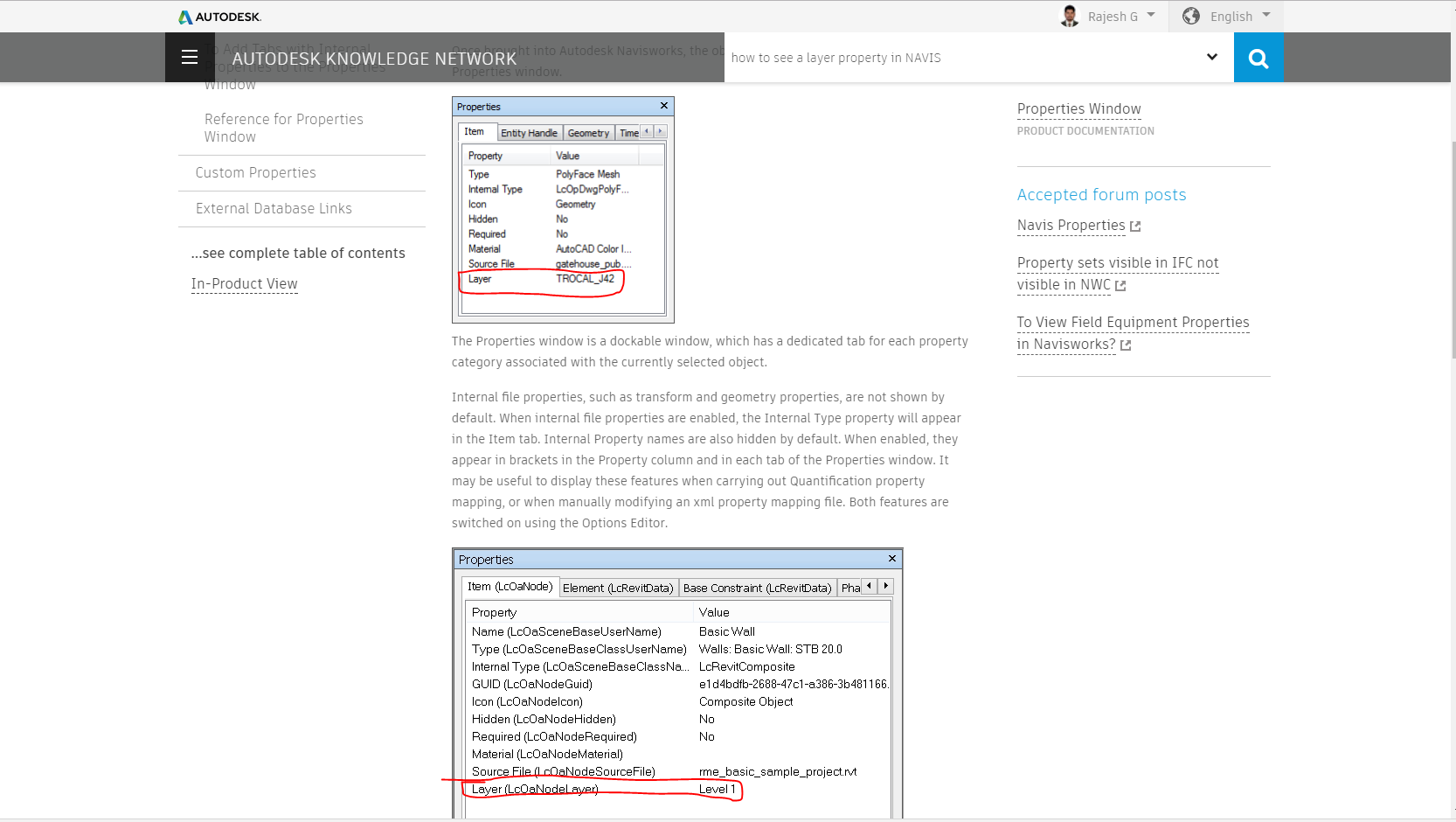Viewport: 1456px width, 822px height.
Task: Click external link icon beside Navis Properties
Action: click(1135, 226)
